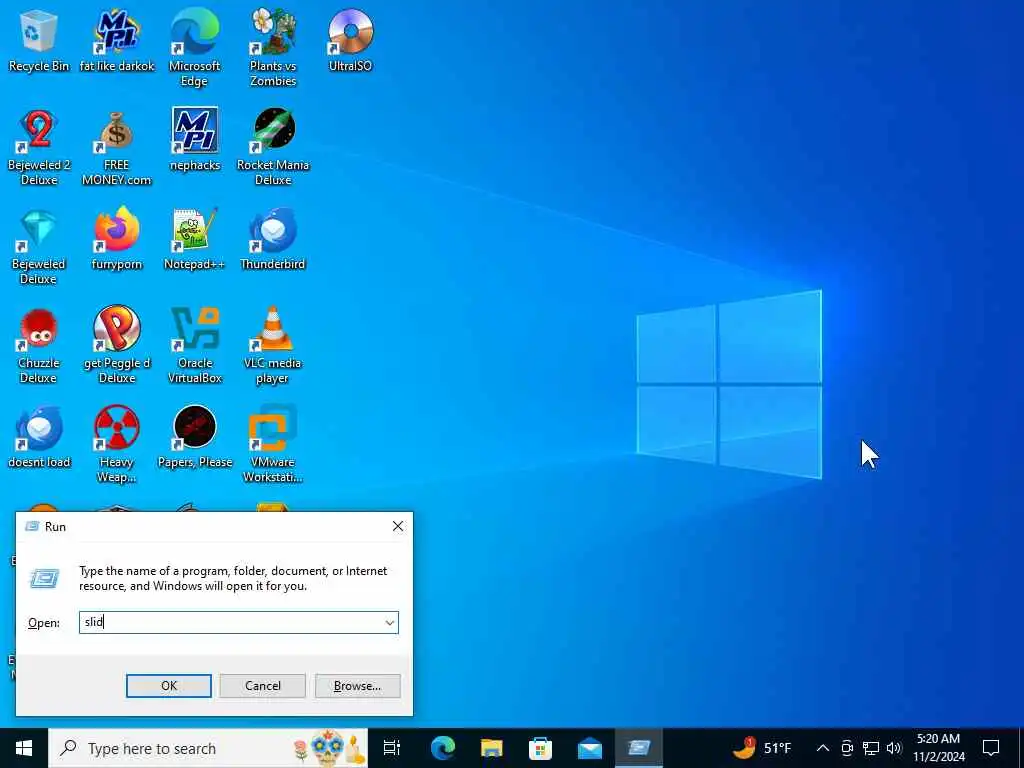Select the Papers, Please desktop icon
1024x768 pixels.
point(195,436)
